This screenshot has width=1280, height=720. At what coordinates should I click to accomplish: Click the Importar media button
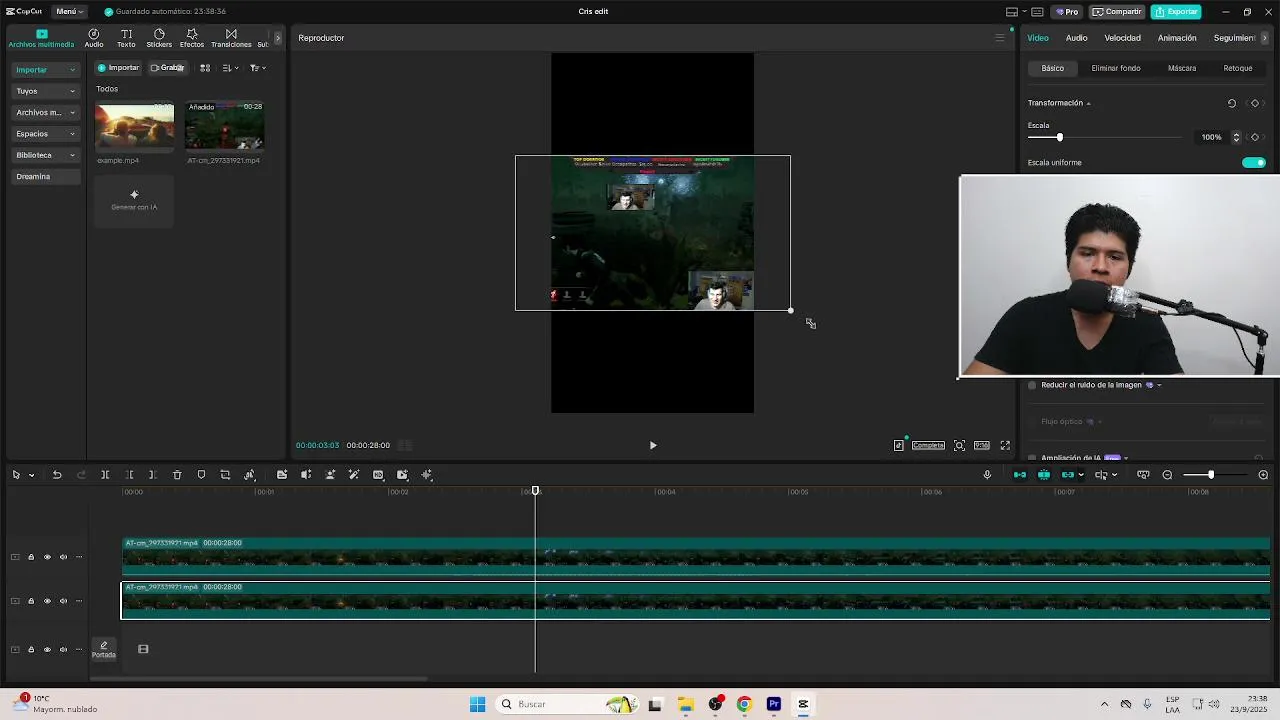tap(119, 68)
